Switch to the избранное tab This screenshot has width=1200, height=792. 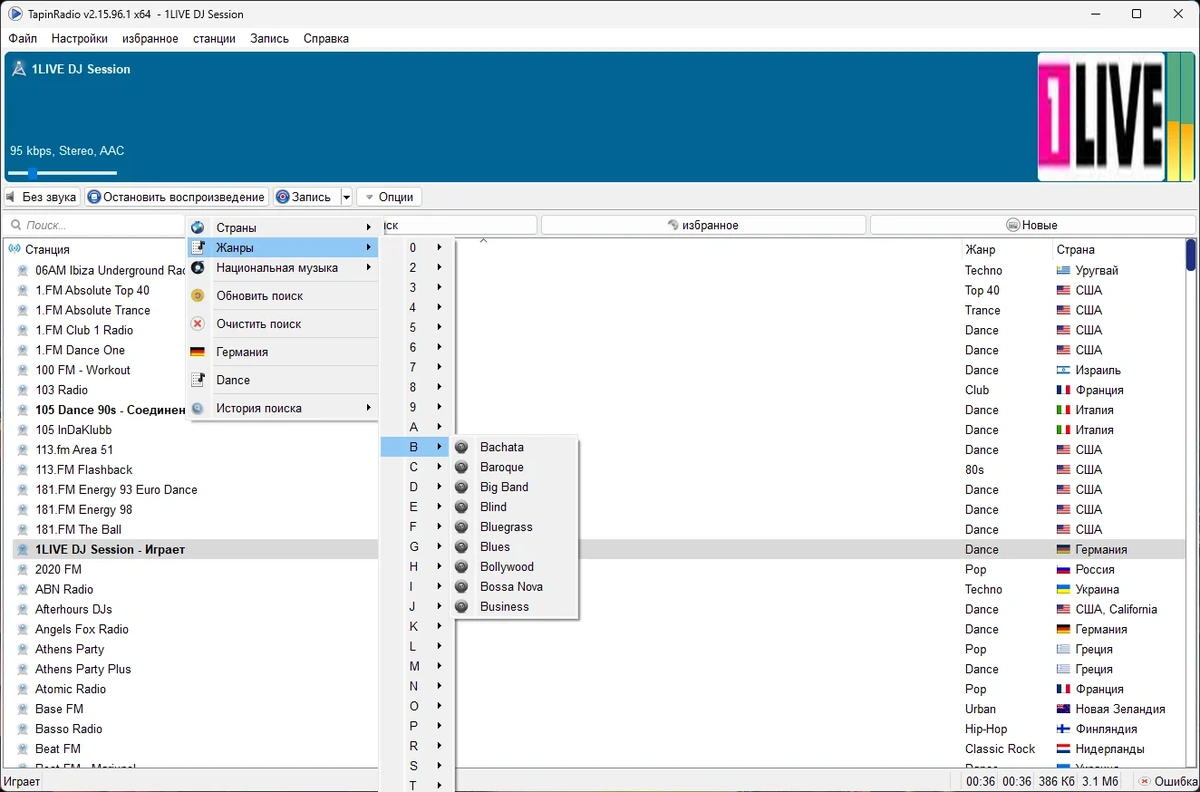703,225
